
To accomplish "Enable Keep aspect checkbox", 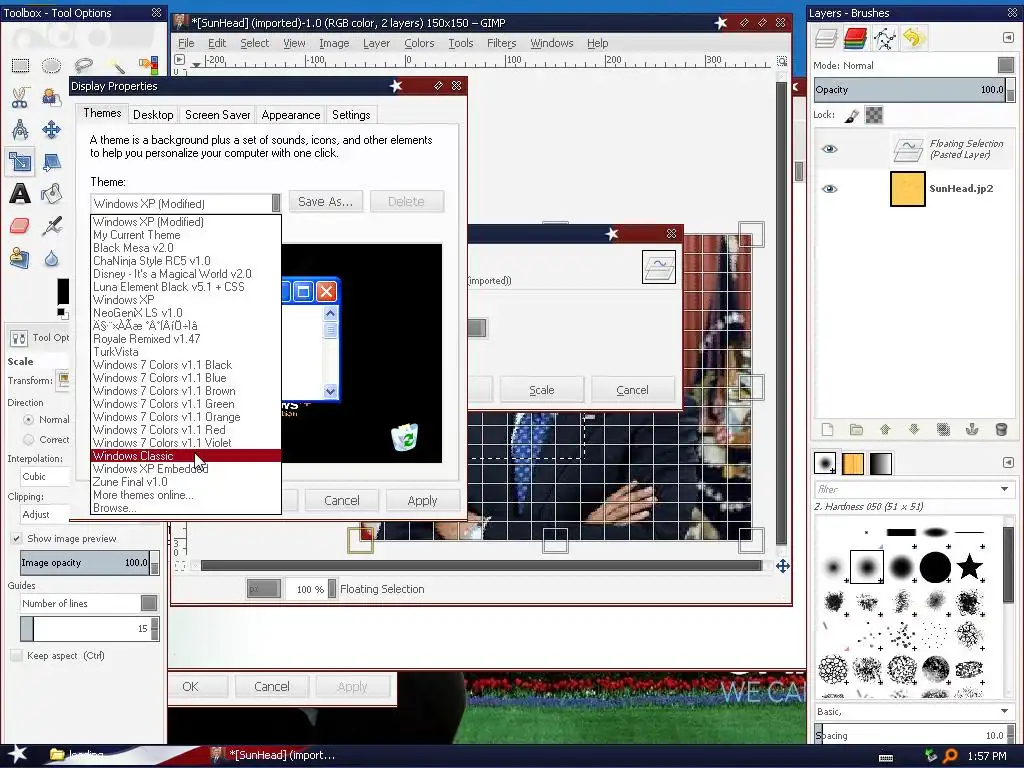I will click(16, 656).
